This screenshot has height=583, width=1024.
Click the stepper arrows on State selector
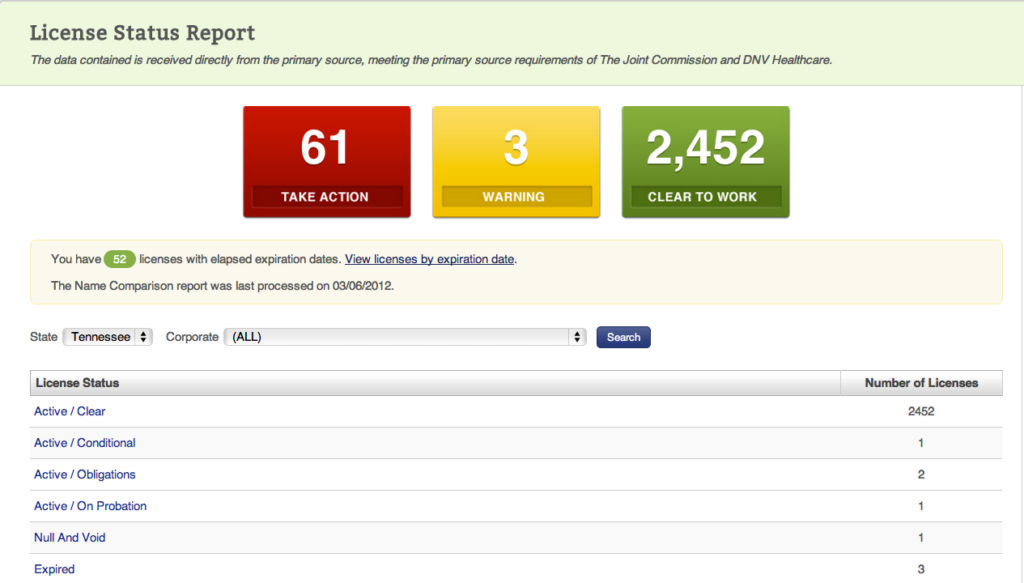pyautogui.click(x=145, y=337)
